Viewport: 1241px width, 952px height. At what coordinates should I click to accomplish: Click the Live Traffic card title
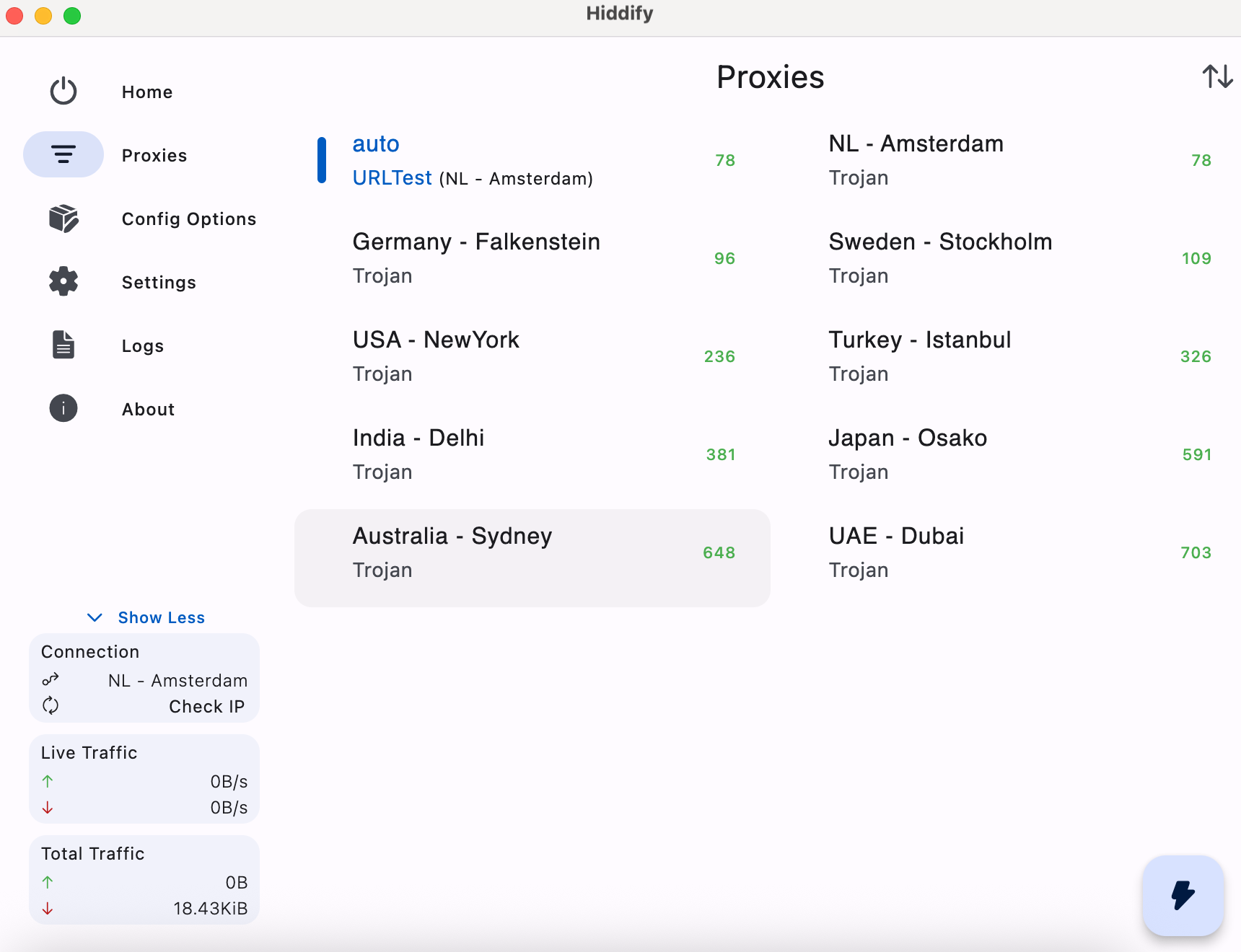point(89,753)
